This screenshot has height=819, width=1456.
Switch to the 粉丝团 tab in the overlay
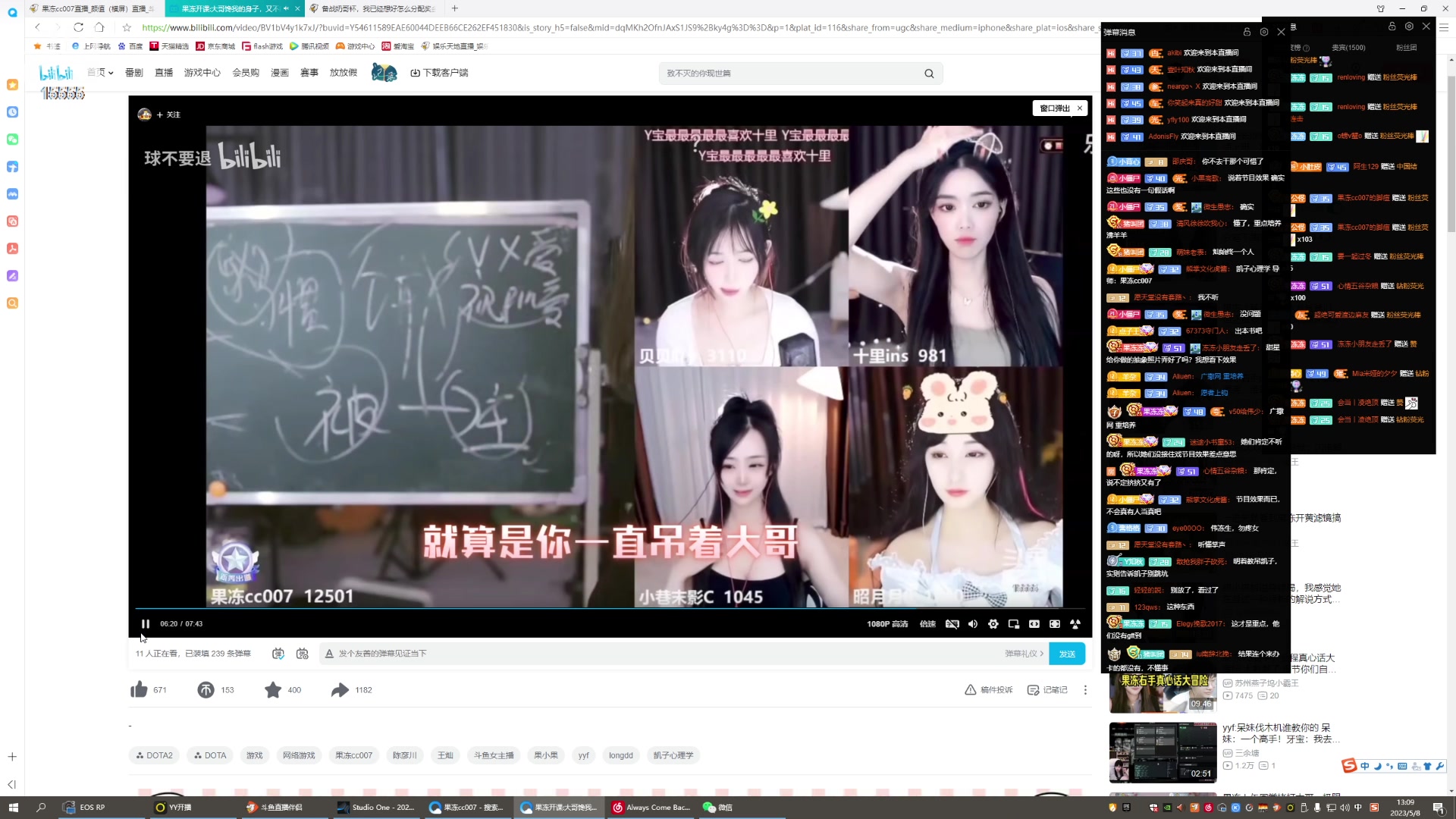coord(1406,48)
